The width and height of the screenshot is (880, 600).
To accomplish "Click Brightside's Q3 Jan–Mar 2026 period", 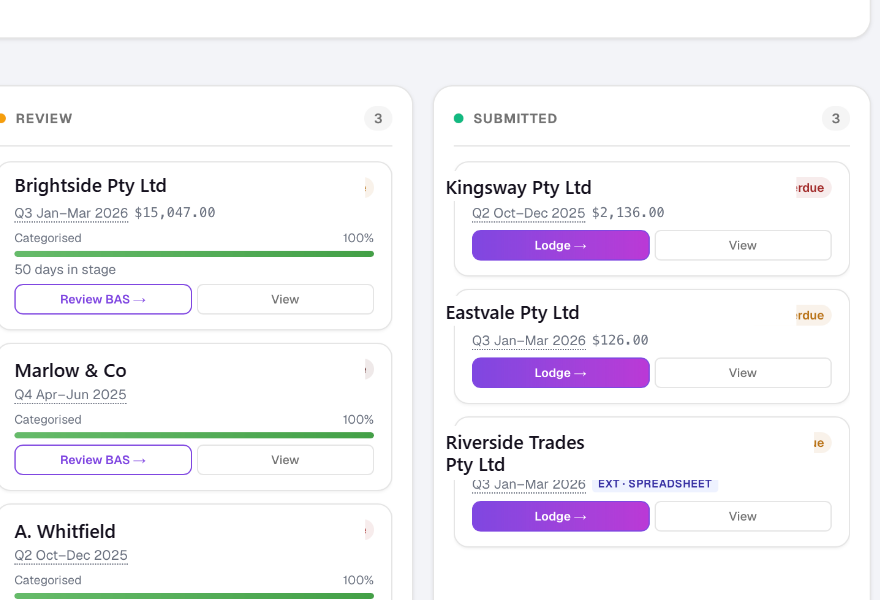I will click(71, 213).
